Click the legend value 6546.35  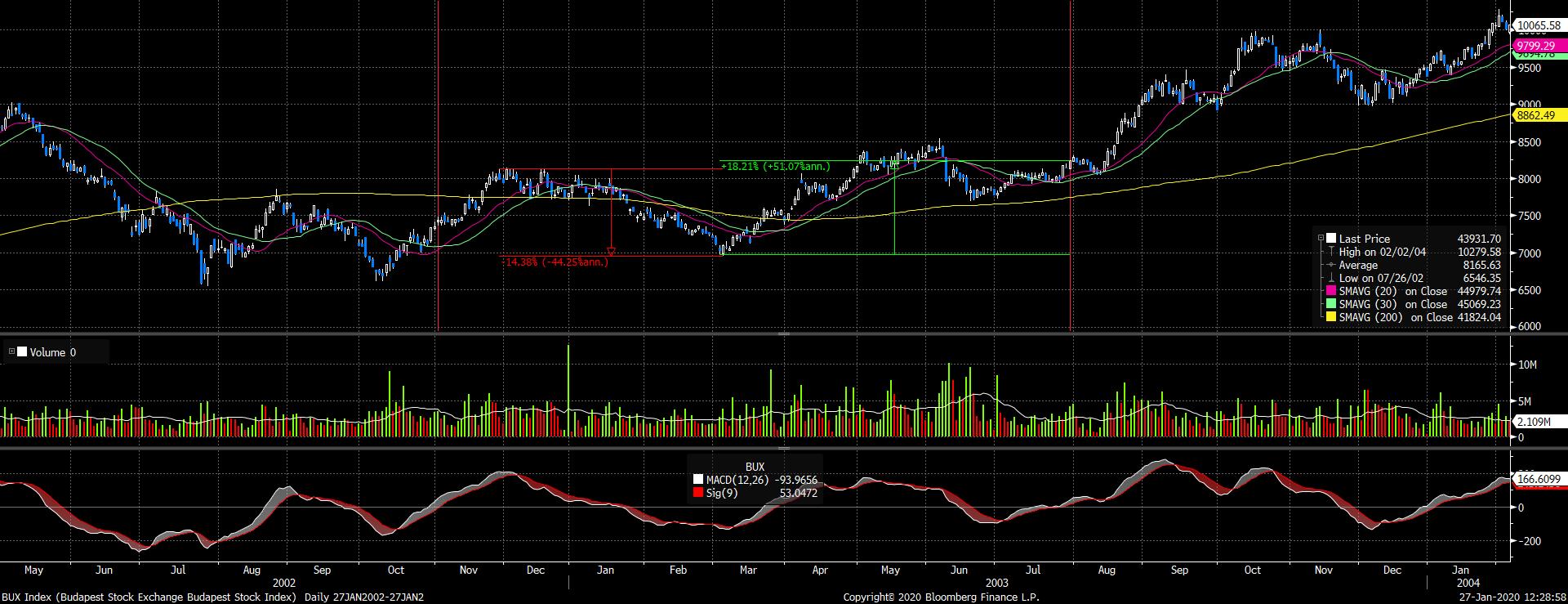[x=1482, y=278]
